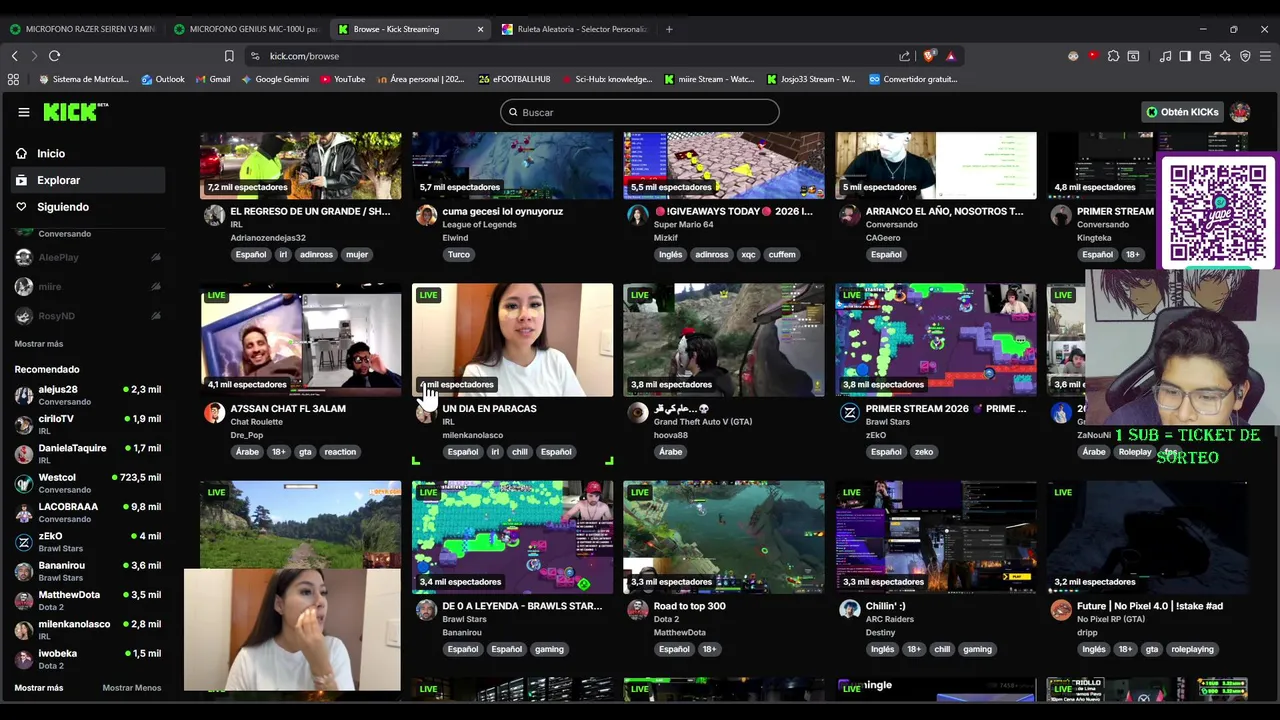The width and height of the screenshot is (1280, 720).
Task: Reload the page with the refresh icon
Action: pyautogui.click(x=55, y=56)
